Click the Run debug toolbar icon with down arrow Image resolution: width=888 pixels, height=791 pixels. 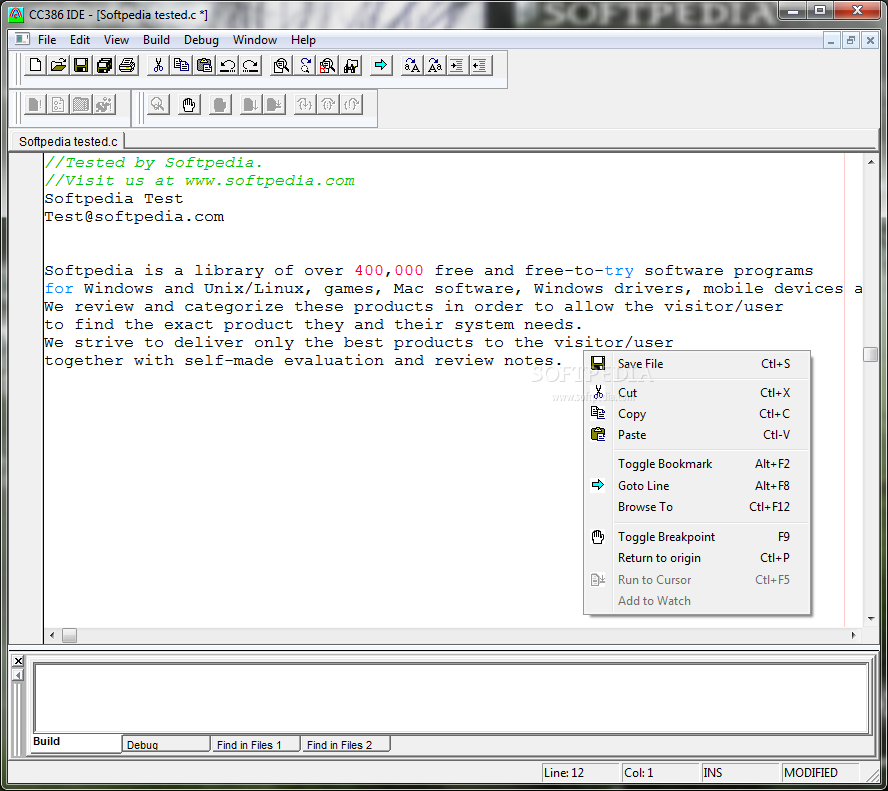250,105
